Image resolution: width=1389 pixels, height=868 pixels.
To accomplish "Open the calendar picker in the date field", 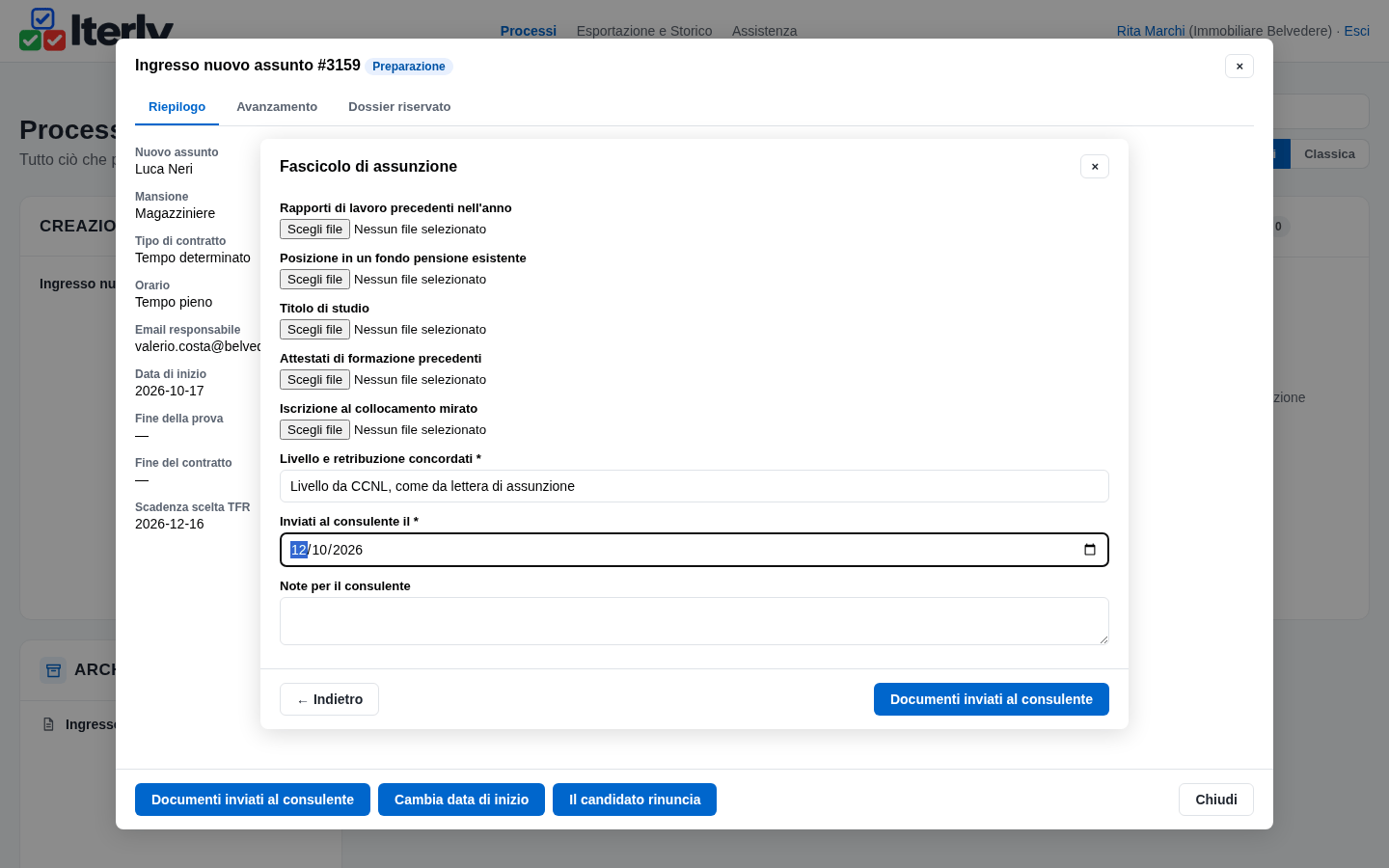I will click(1090, 550).
